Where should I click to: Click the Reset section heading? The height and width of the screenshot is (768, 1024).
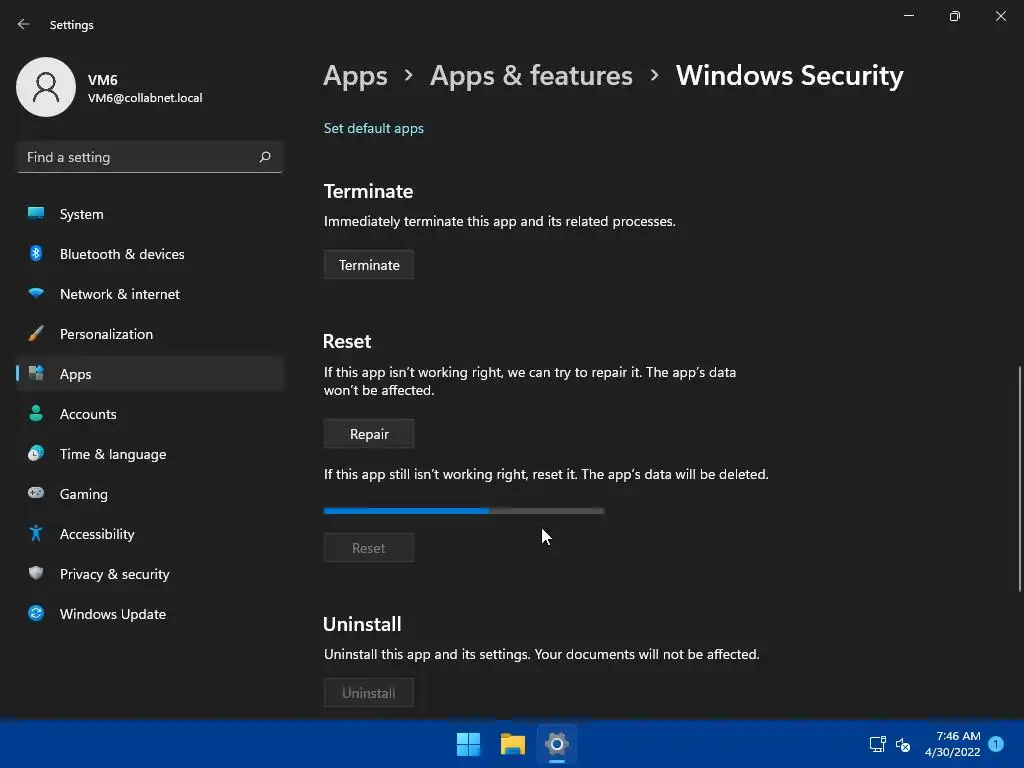(x=347, y=341)
